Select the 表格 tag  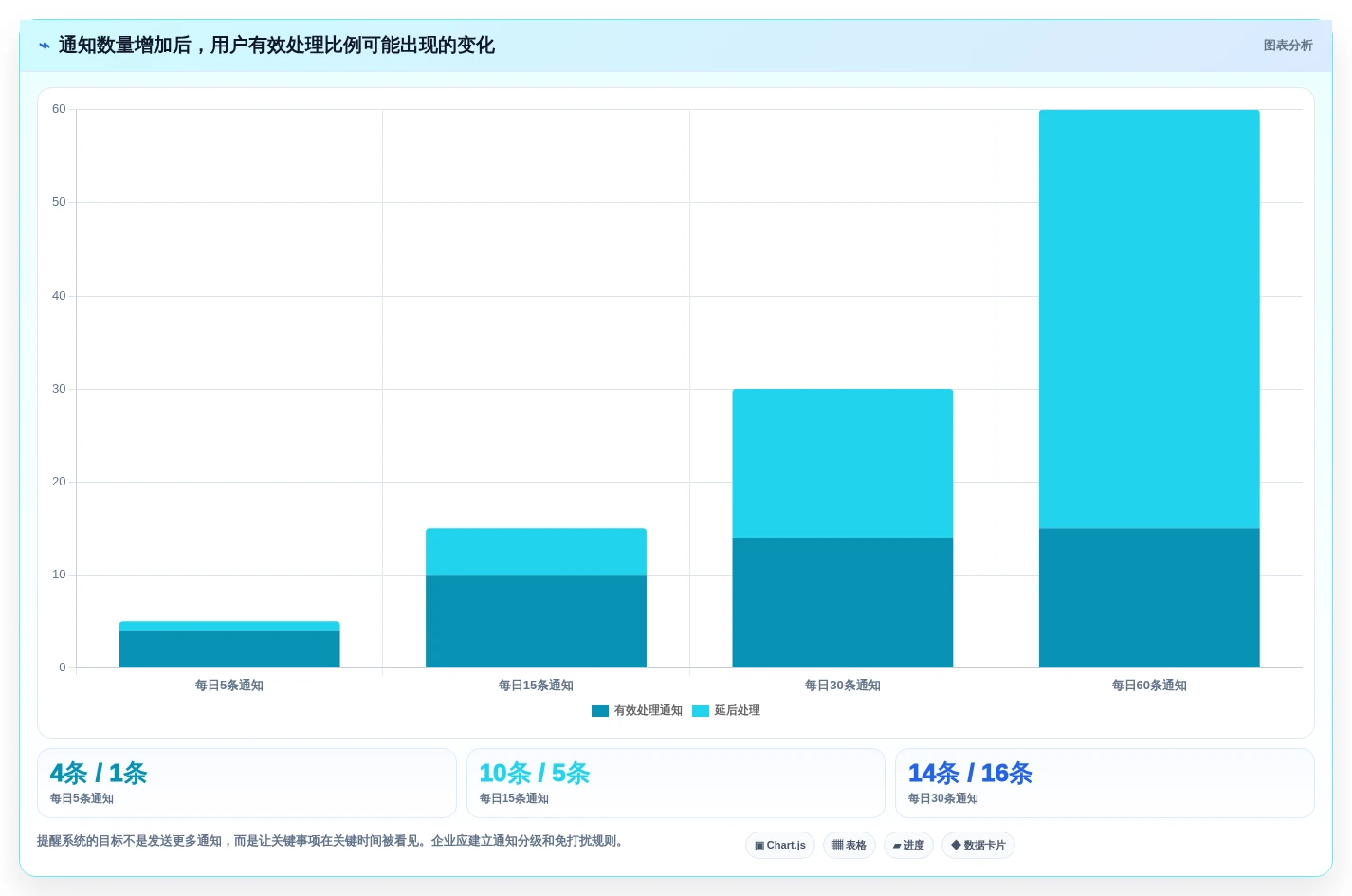(850, 845)
